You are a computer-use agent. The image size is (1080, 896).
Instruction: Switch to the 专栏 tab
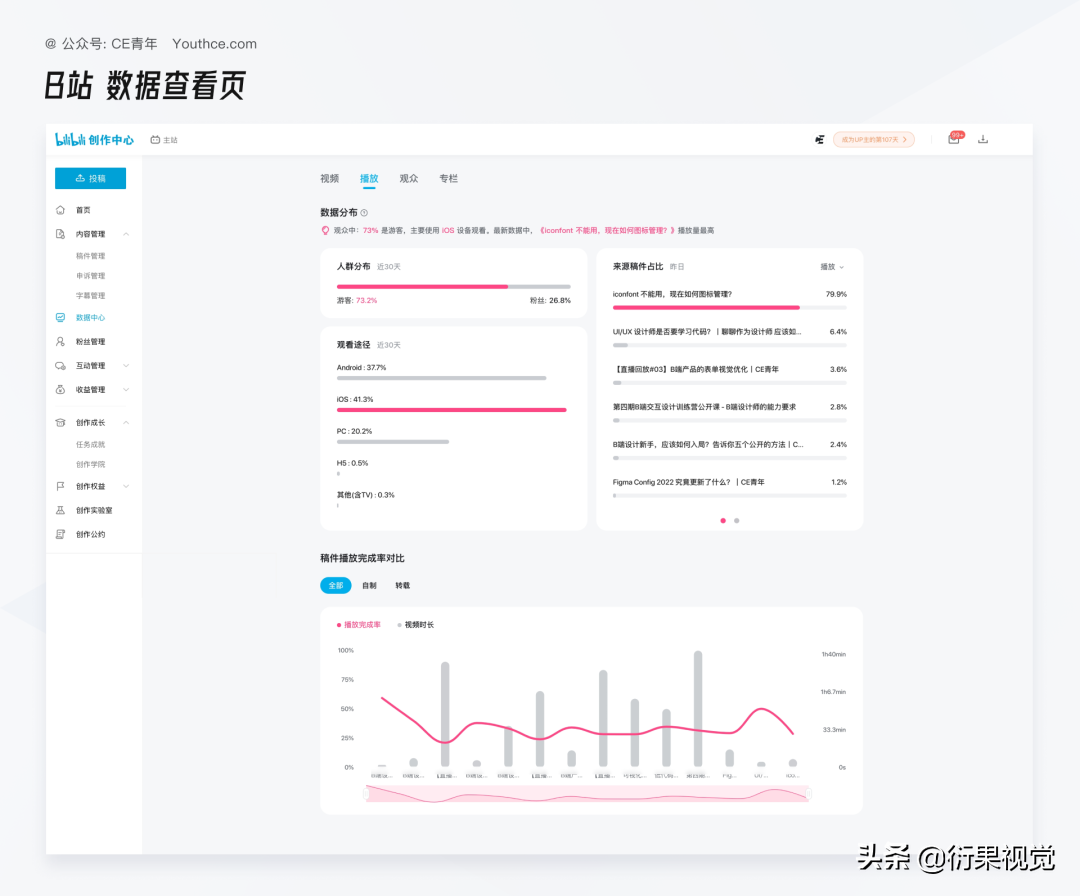click(448, 178)
